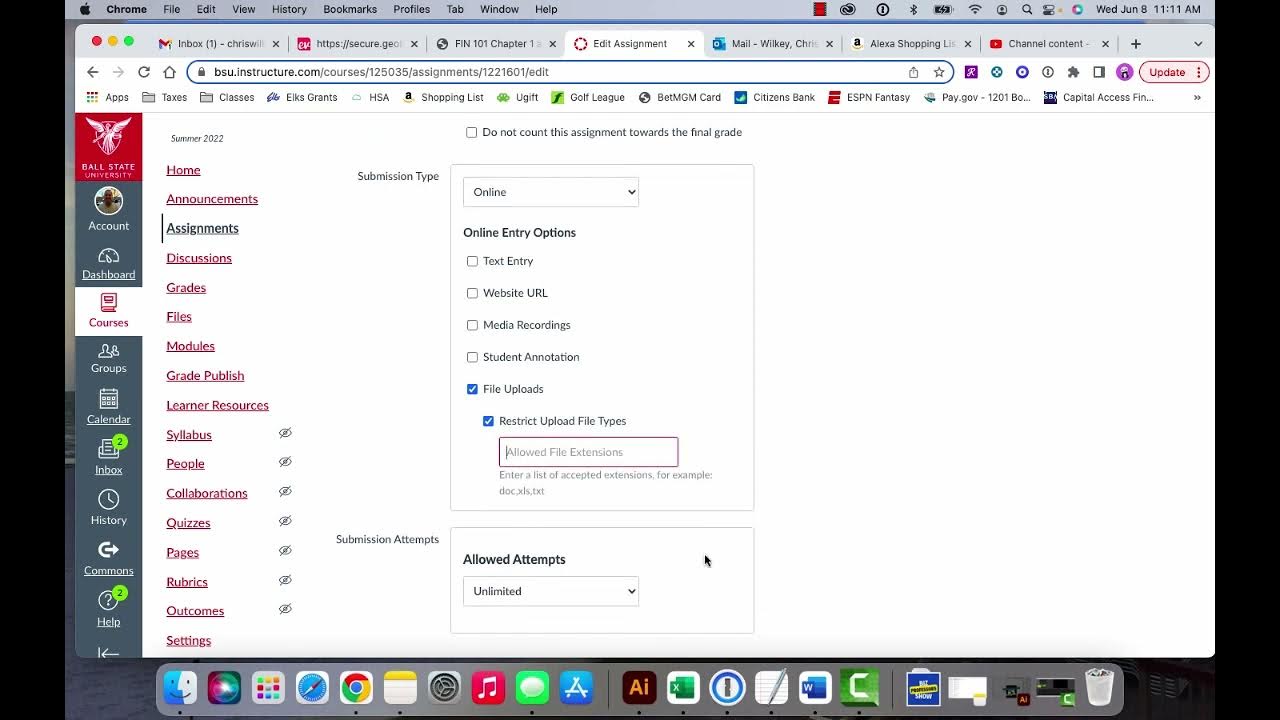Open the Settings course link
The width and height of the screenshot is (1280, 720).
(x=188, y=640)
